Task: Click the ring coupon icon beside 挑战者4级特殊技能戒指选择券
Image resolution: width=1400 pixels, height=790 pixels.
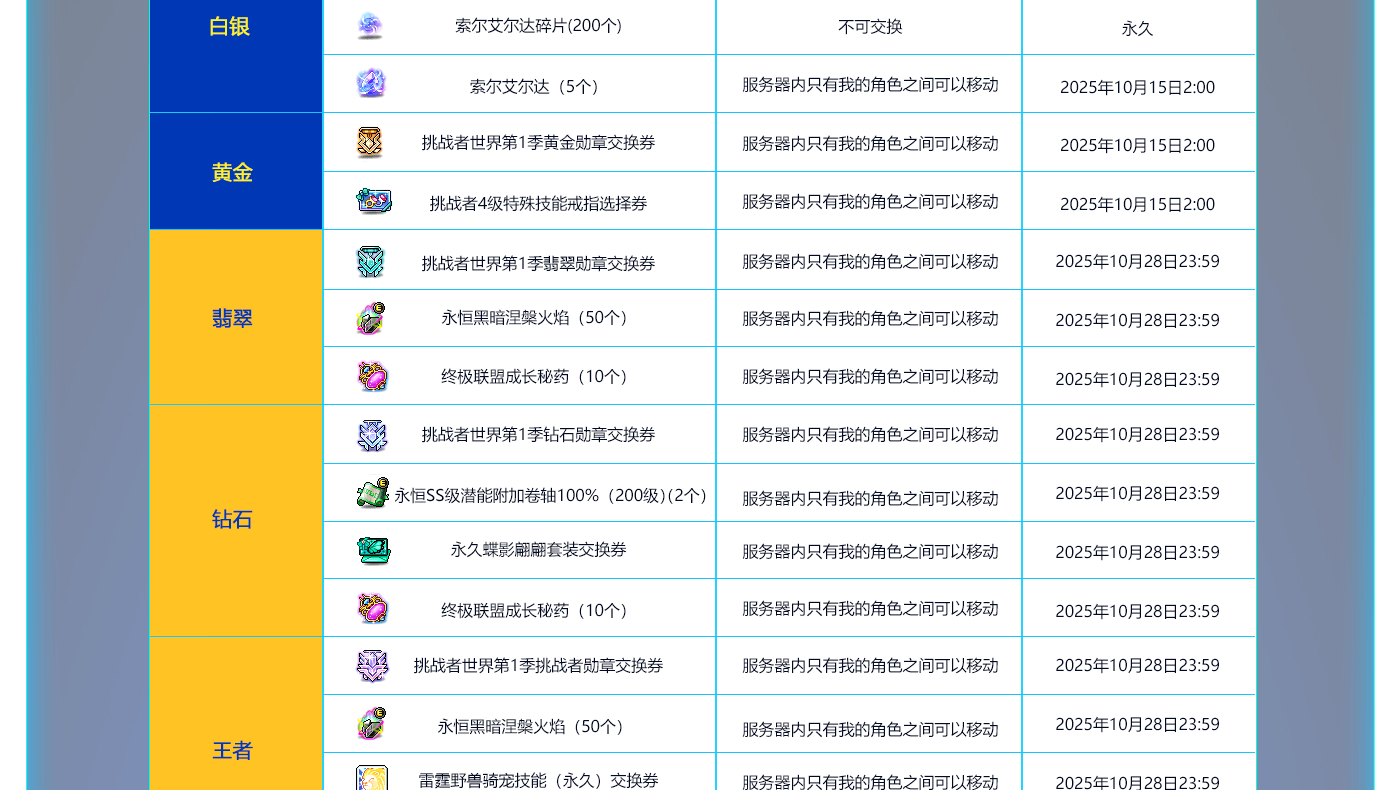Action: coord(374,201)
